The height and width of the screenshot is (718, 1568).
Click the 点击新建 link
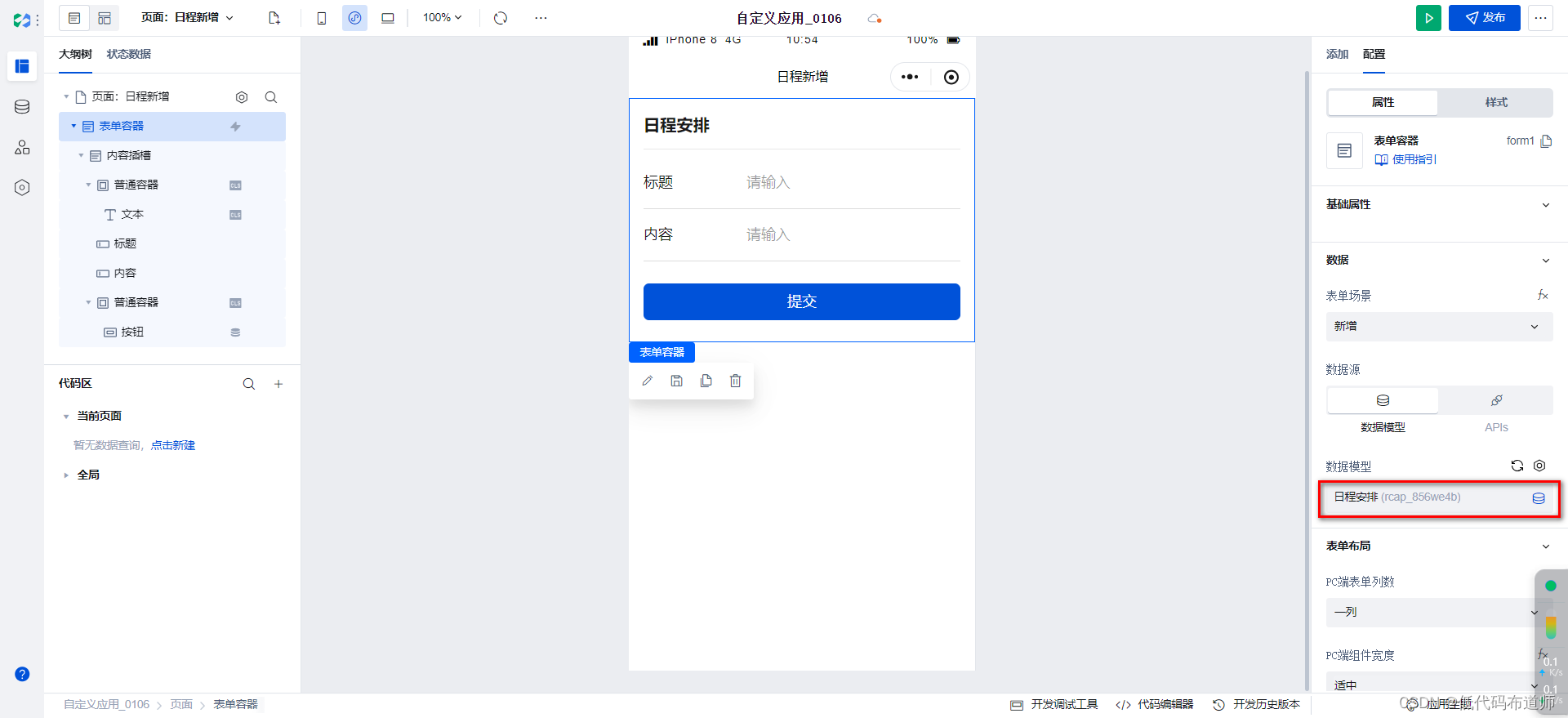(173, 445)
